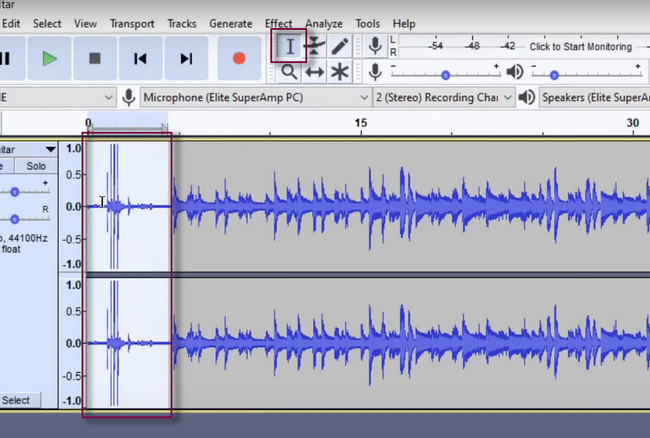The height and width of the screenshot is (438, 650).
Task: Start recording with the red Record button
Action: pos(239,58)
